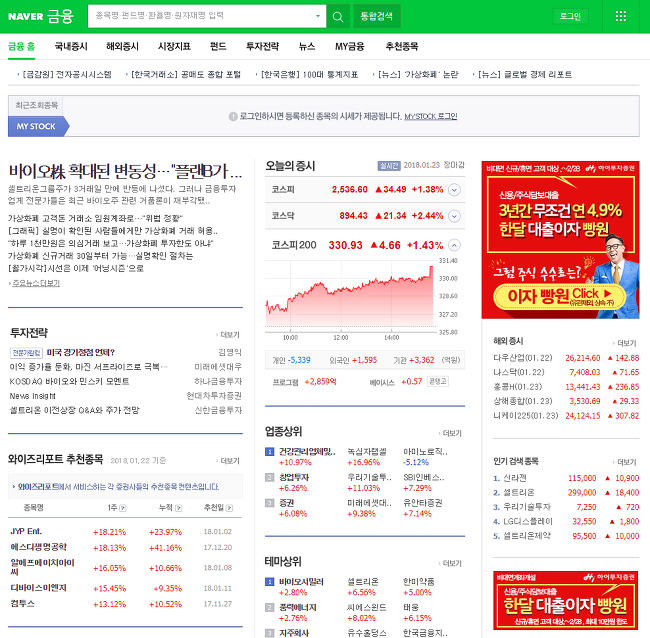Open 셀트리온제약 in popular searches

click(x=526, y=536)
